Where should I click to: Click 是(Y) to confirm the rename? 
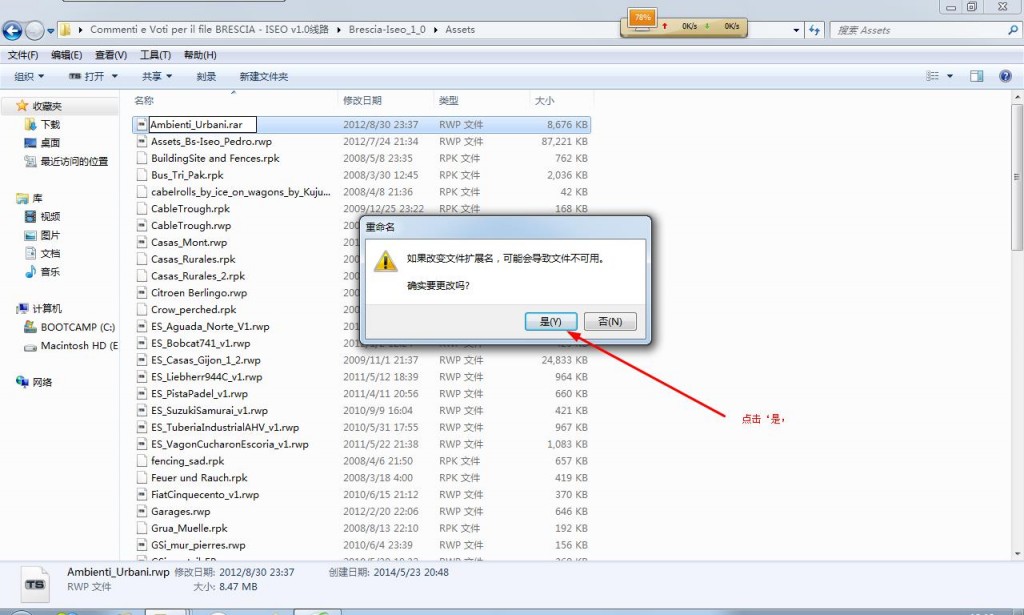(550, 321)
